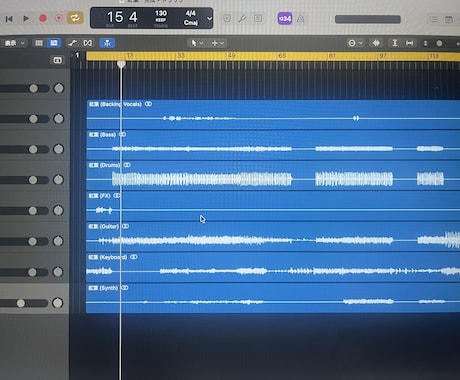Open the plus-shaped command-click tool menu
460x380 pixels.
click(x=218, y=43)
